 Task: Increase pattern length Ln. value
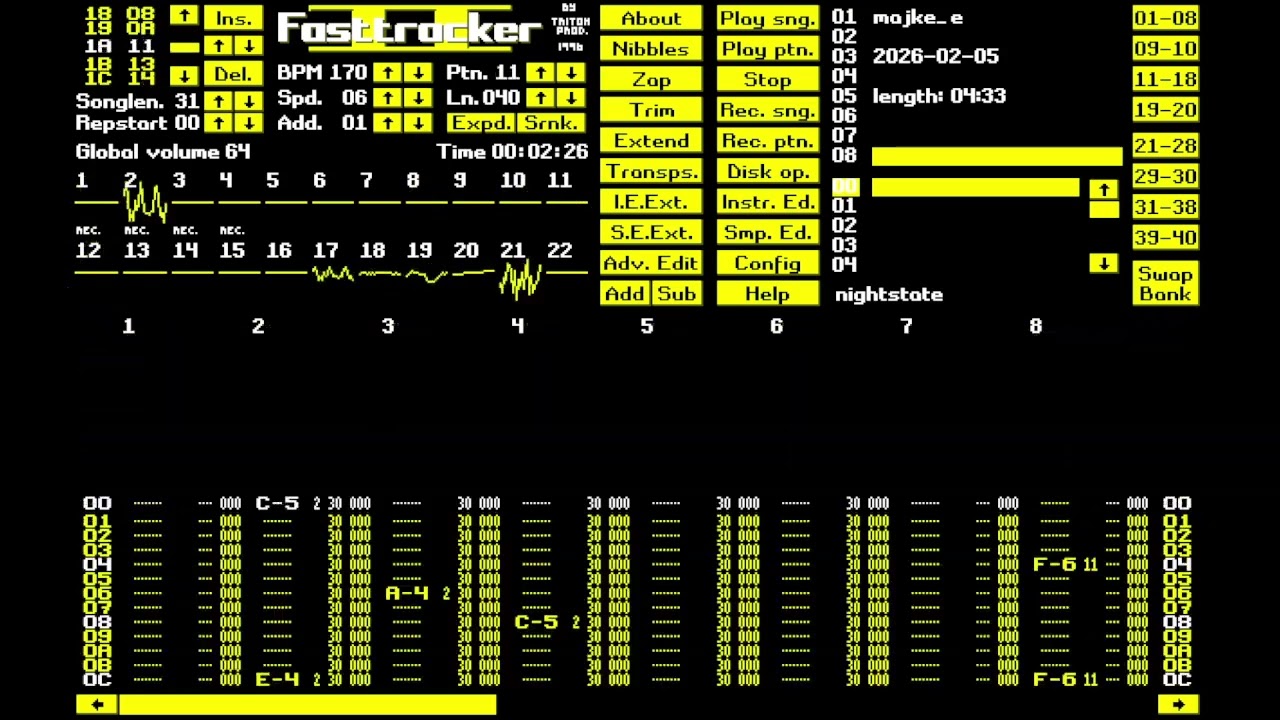(541, 98)
